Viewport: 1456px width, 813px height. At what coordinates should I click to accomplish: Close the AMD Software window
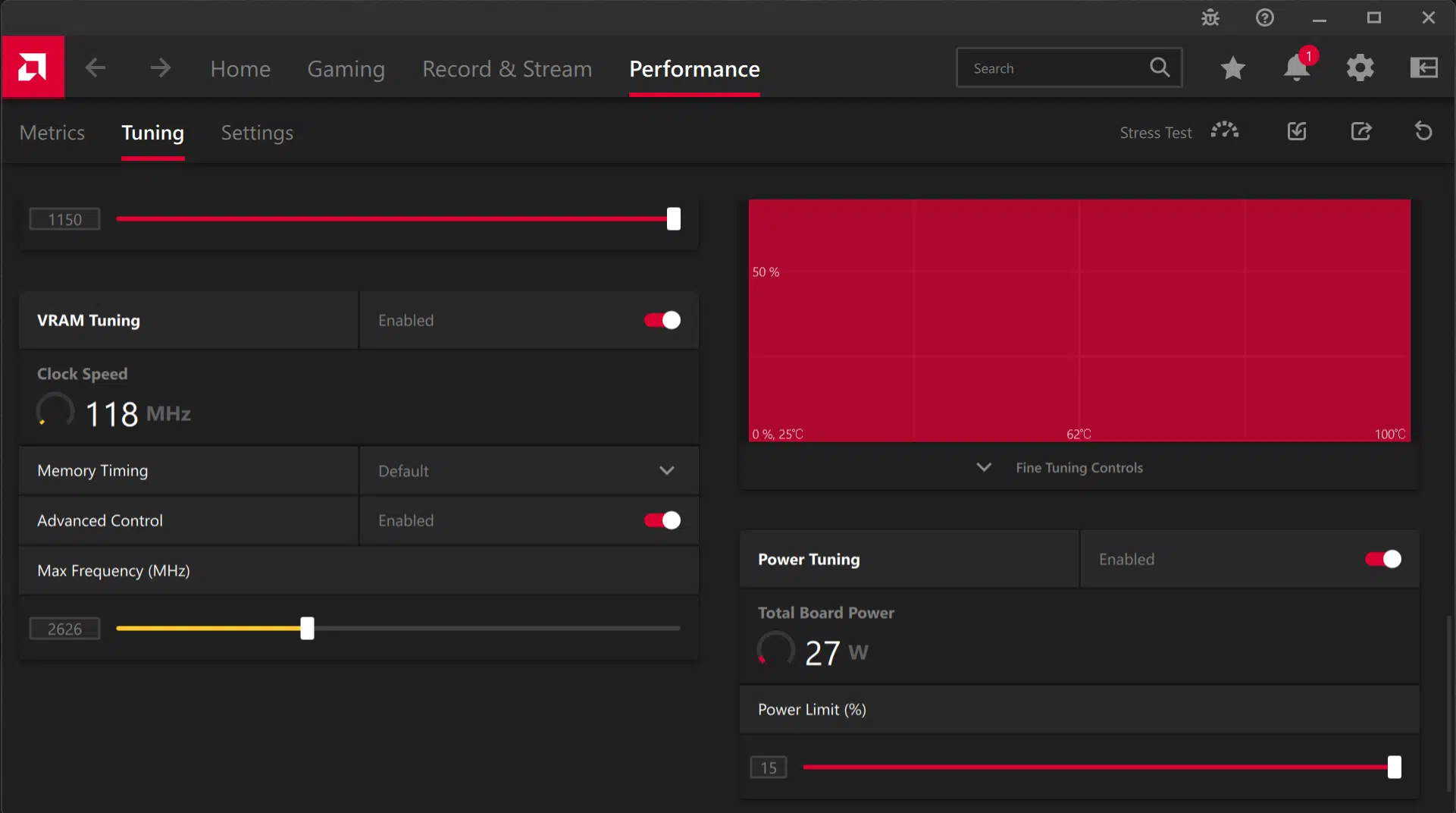coord(1428,17)
